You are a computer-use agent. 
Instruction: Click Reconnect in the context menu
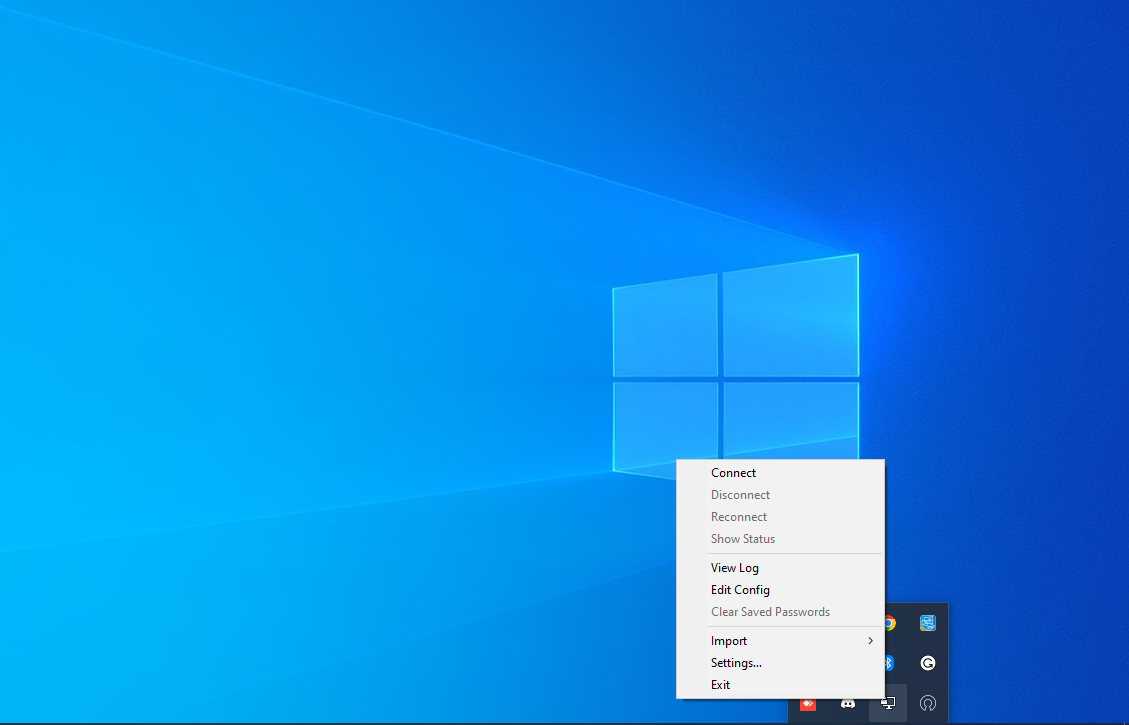pyautogui.click(x=739, y=517)
